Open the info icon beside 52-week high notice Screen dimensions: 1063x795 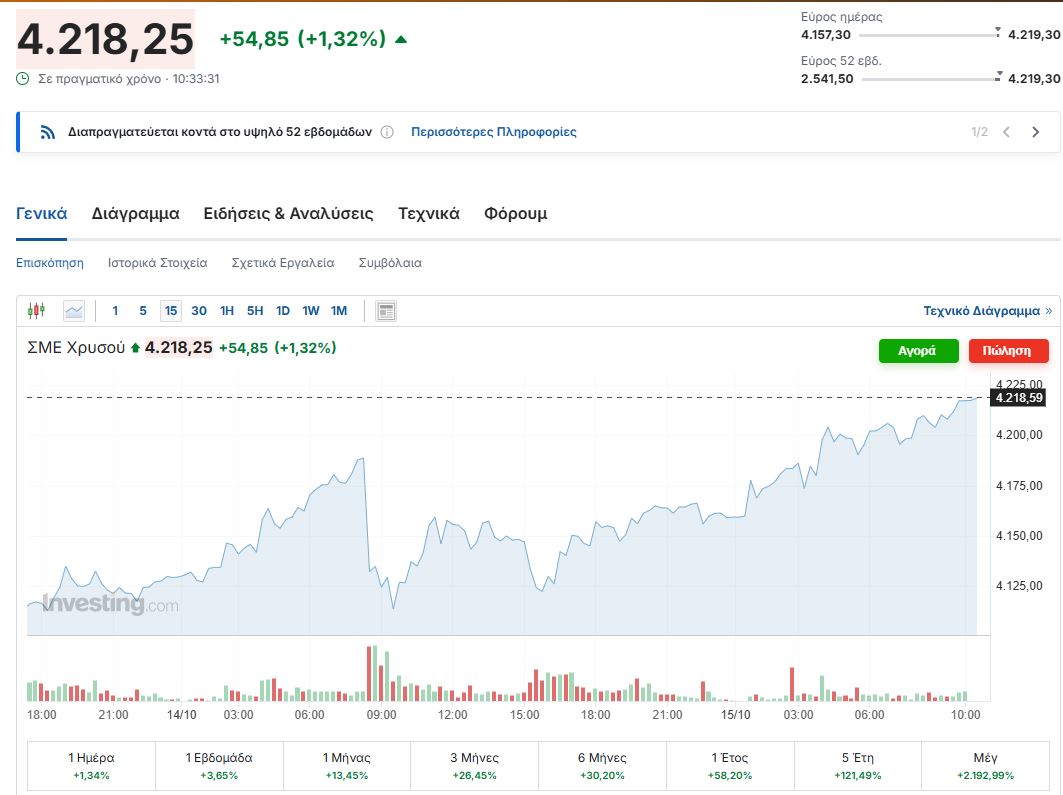387,132
